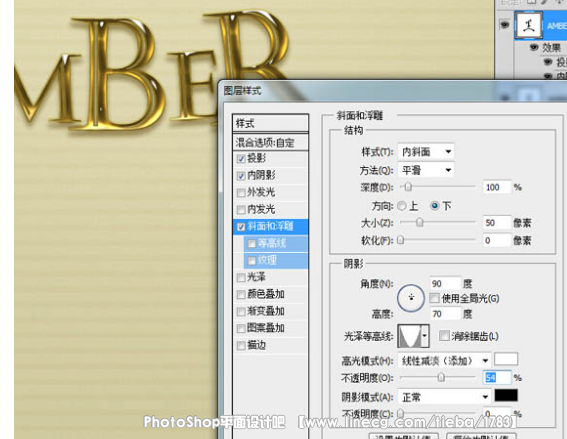Screen dimensions: 567x439
Task: Click the white highlight color swatch
Action: [x=506, y=359]
